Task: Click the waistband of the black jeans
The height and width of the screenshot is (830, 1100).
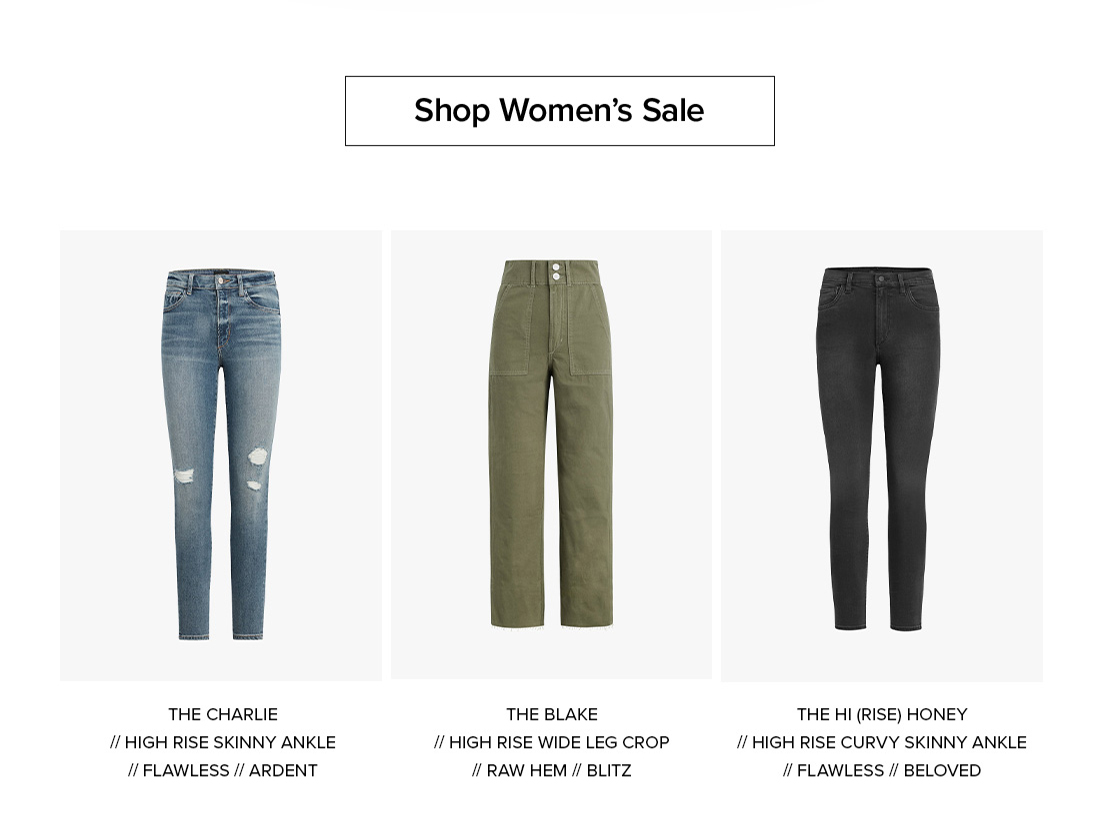Action: [x=880, y=277]
